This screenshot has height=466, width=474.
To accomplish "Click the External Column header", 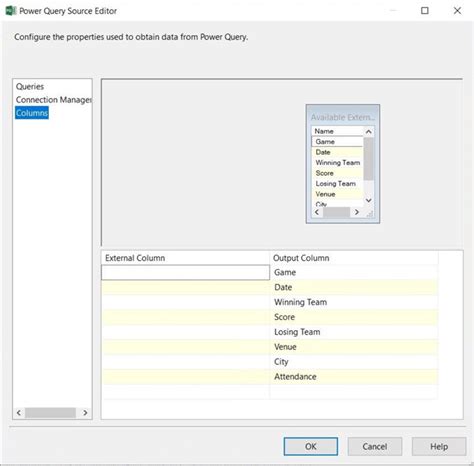I will point(185,258).
